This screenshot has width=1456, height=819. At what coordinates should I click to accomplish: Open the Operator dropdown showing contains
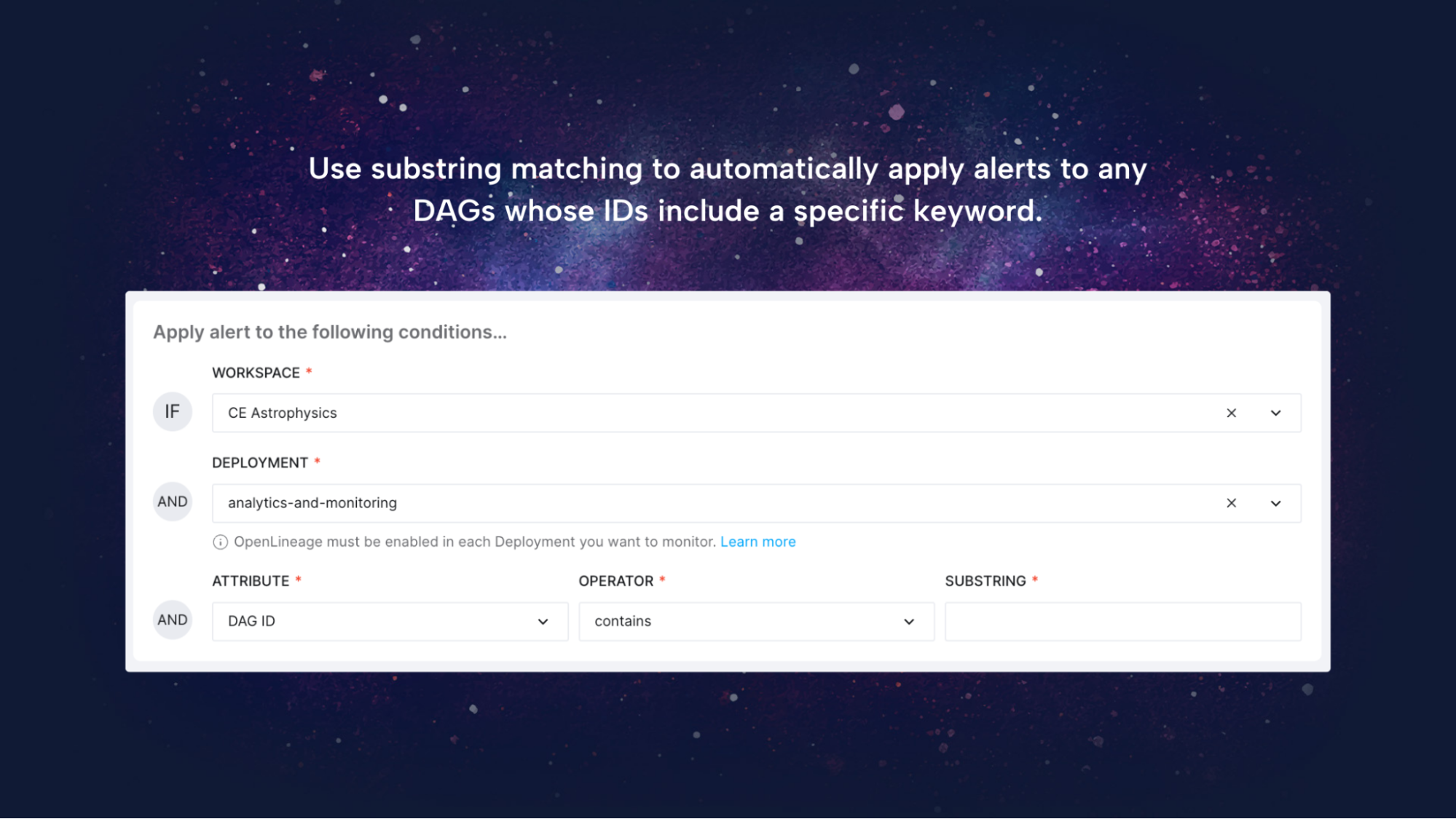coord(756,622)
